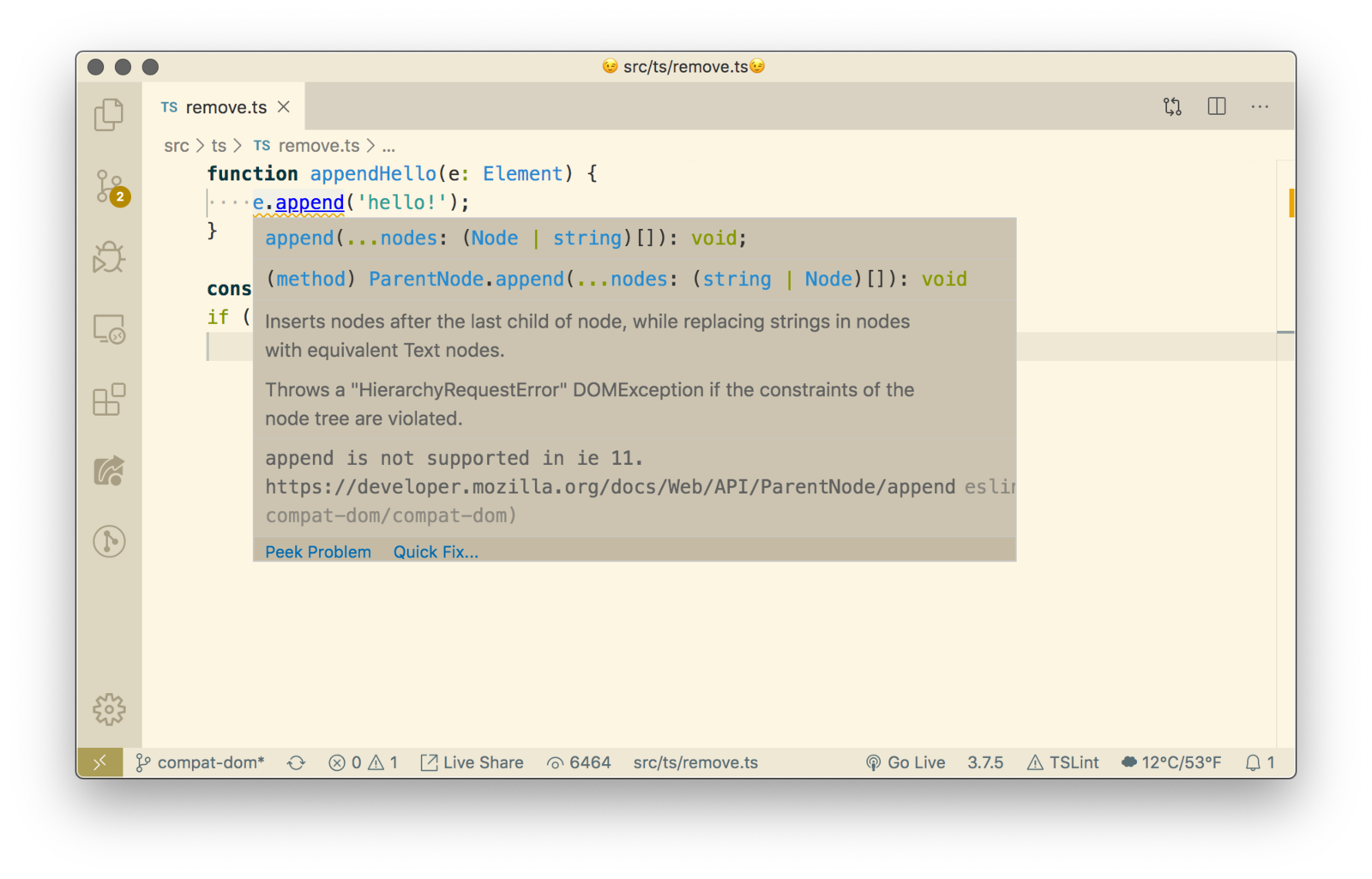Open the src breadcrumb dropdown
This screenshot has width=1372, height=879.
click(176, 146)
